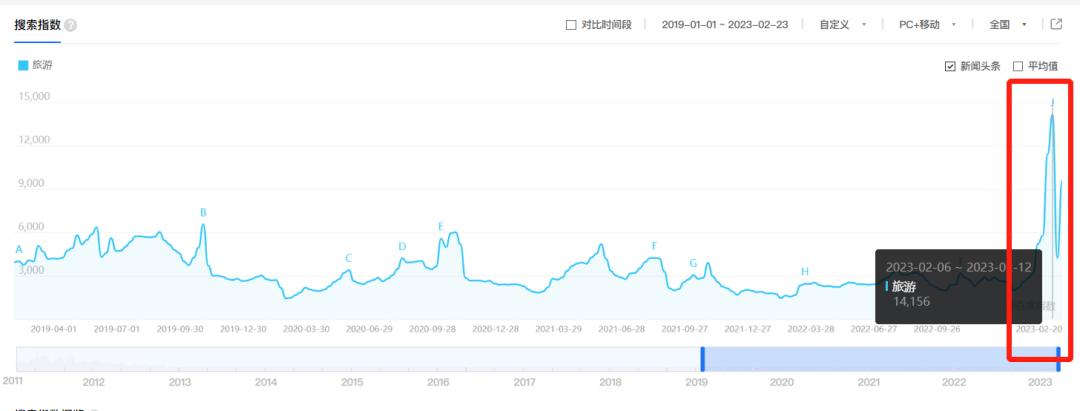Click news marker E on the chart
Screen dimensions: 1080x411
point(441,226)
